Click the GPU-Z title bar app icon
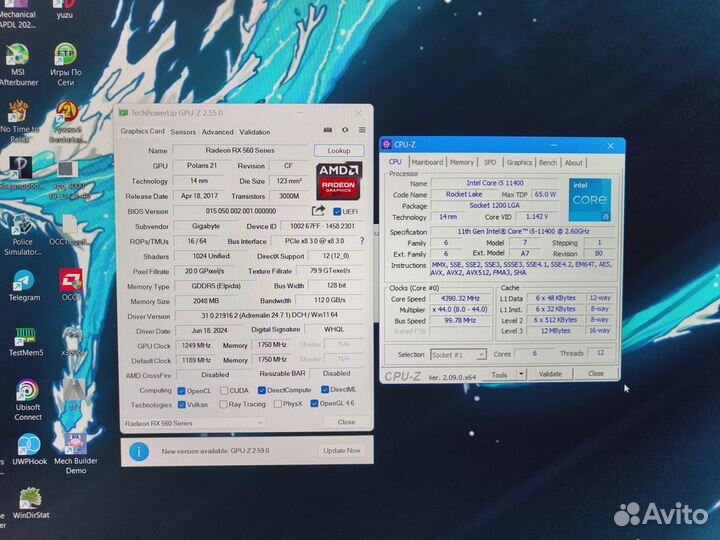The height and width of the screenshot is (540, 720). tap(124, 112)
